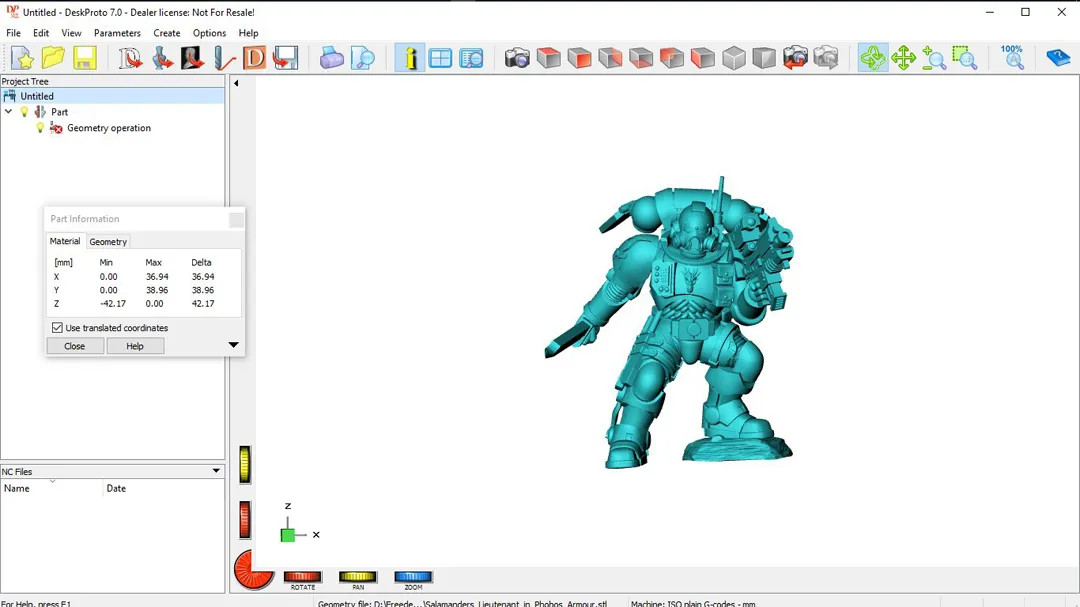Click the red vertical rotate thumbwheel
This screenshot has width=1080, height=607.
(245, 519)
